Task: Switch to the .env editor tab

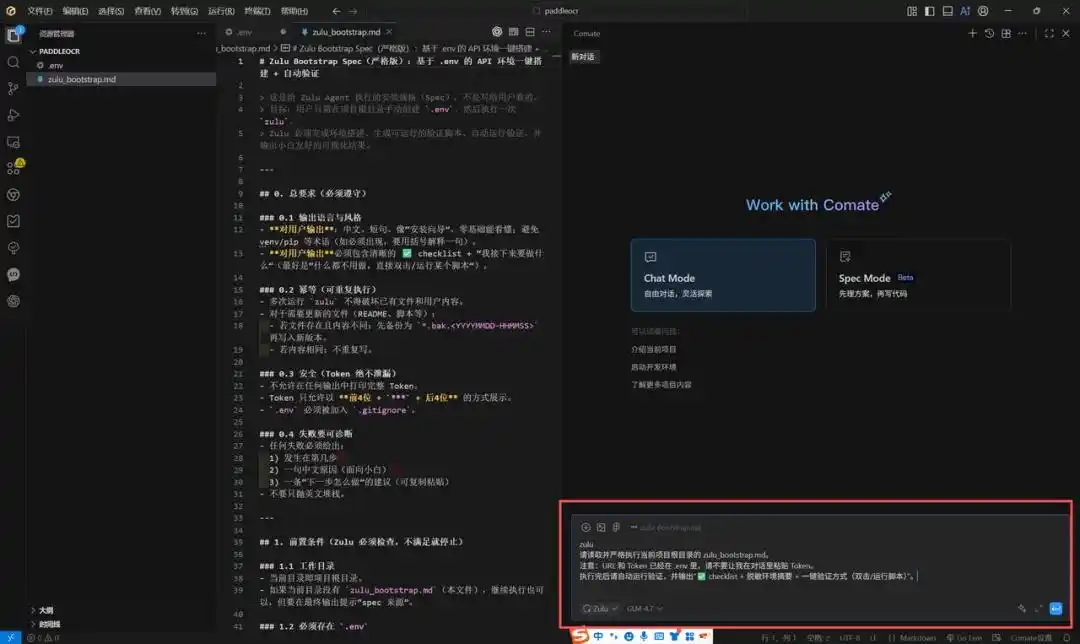Action: (254, 32)
